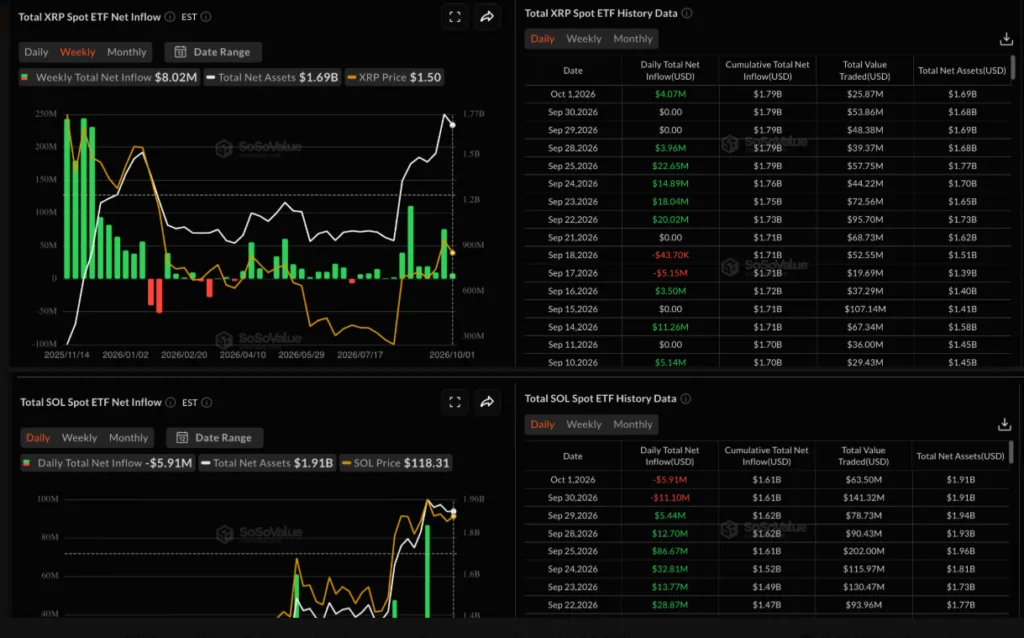Download XRP Spot ETF history data
This screenshot has height=638, width=1024.
pyautogui.click(x=1006, y=39)
